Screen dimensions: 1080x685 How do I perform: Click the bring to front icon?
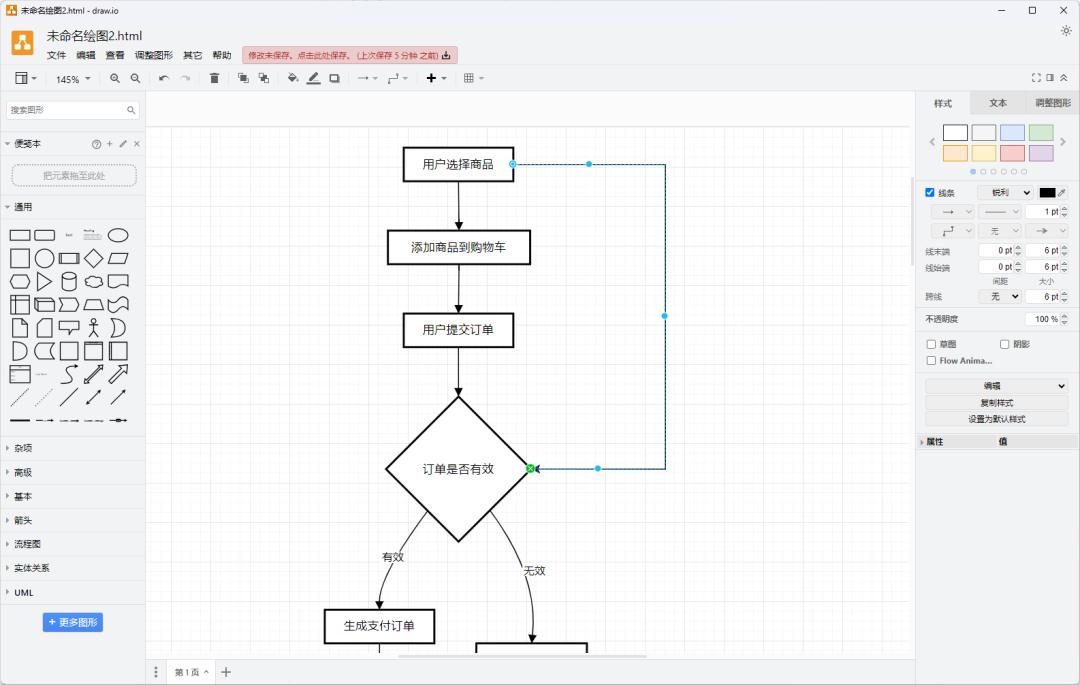pos(243,78)
